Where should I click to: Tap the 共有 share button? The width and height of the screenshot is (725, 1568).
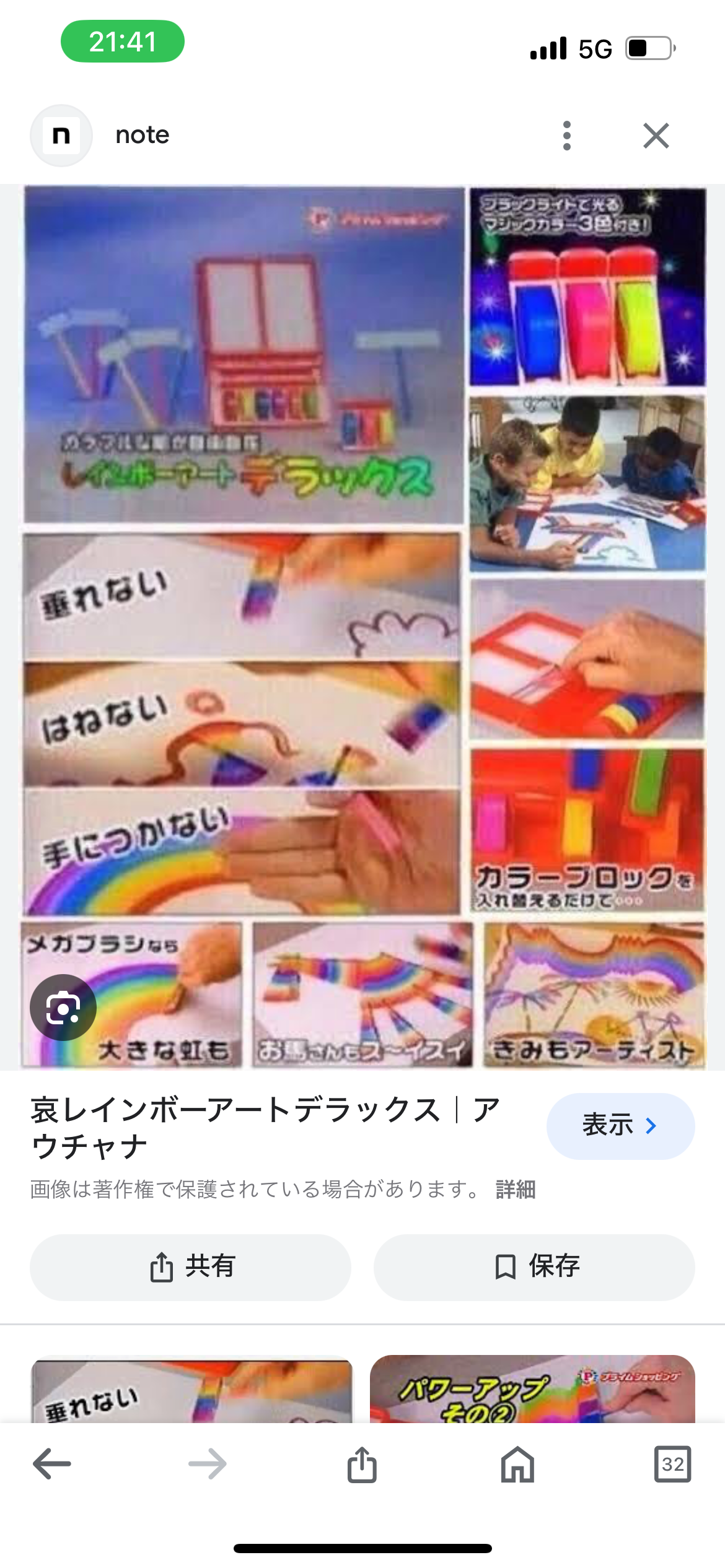click(190, 1267)
